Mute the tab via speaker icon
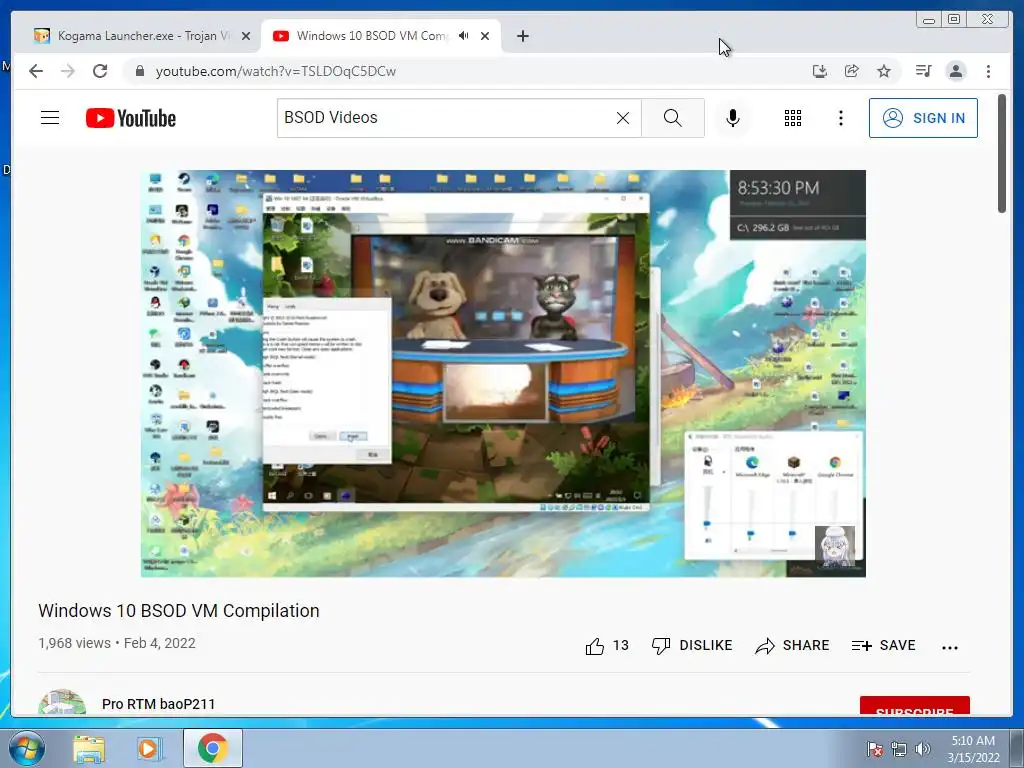Image resolution: width=1024 pixels, height=768 pixels. click(x=464, y=36)
